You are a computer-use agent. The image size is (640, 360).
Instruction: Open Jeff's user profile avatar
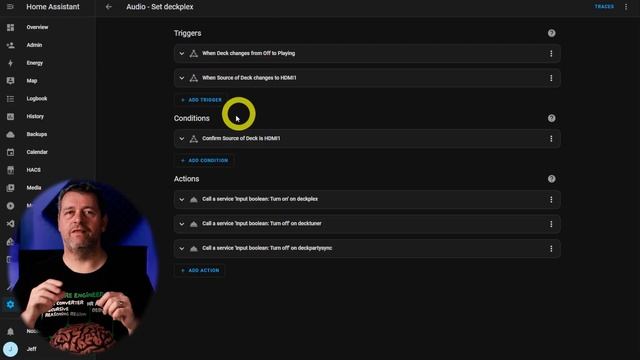coord(11,349)
